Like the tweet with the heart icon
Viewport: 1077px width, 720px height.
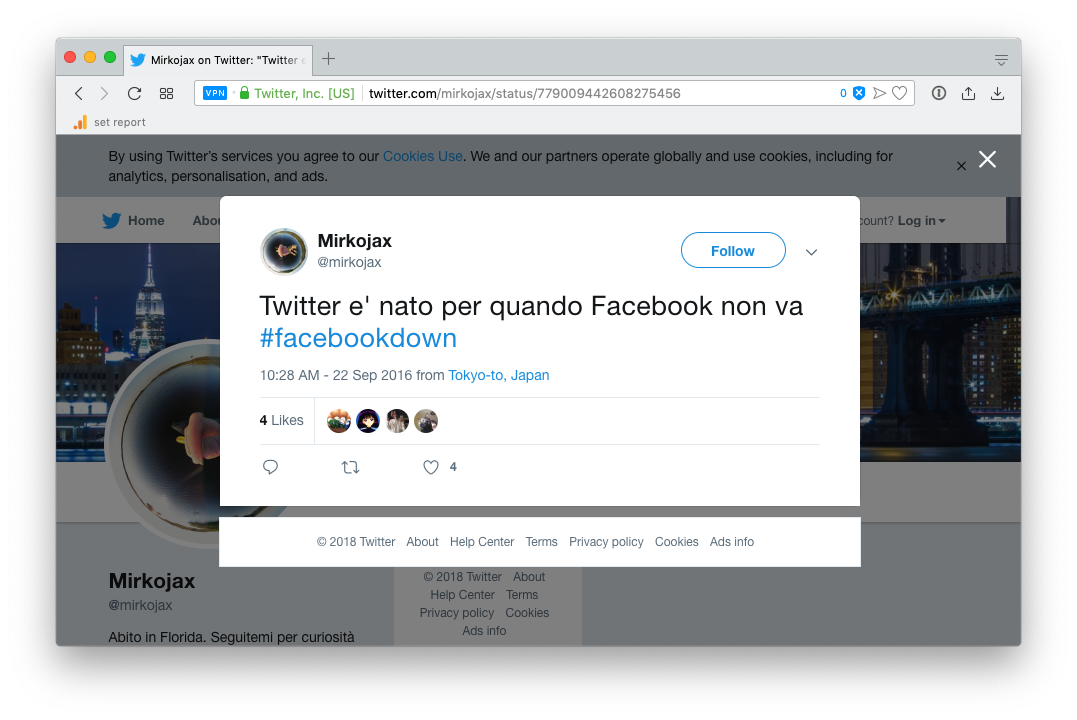[431, 467]
